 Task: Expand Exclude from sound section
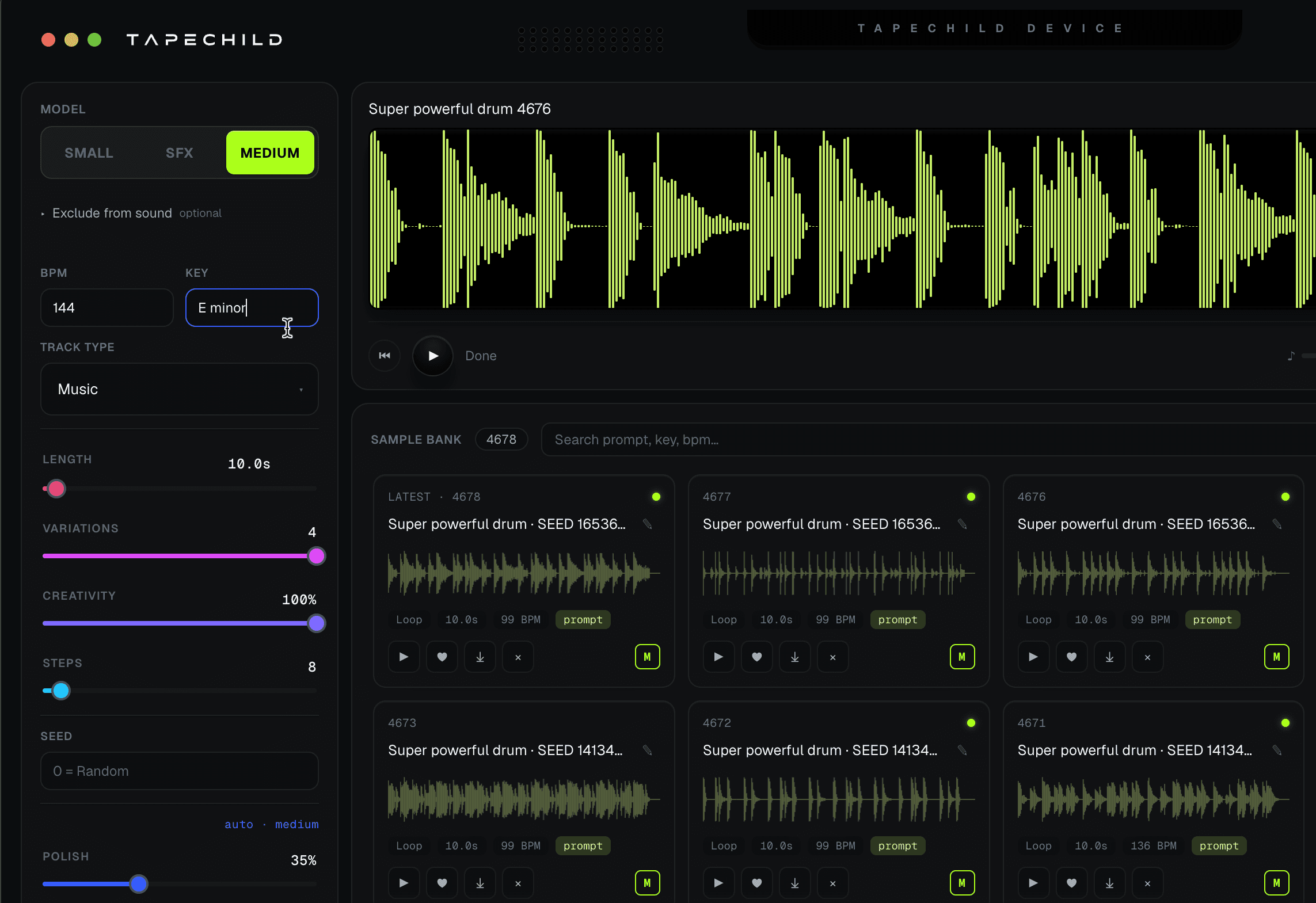pyautogui.click(x=131, y=213)
